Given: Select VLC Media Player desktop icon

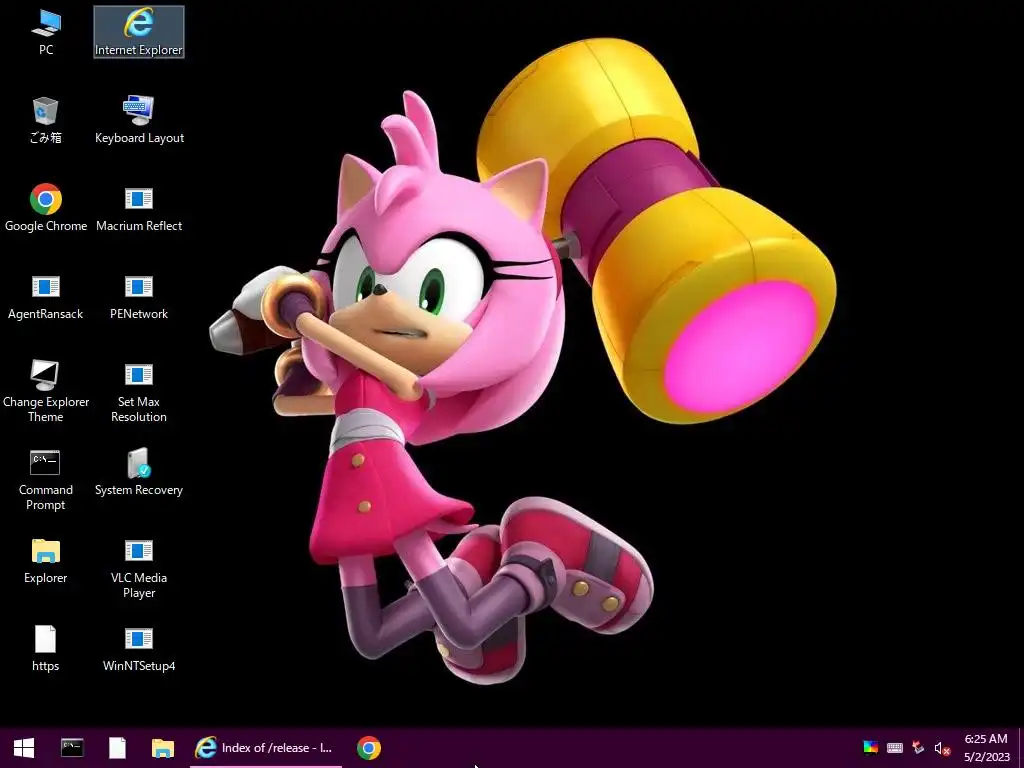Looking at the screenshot, I should [x=139, y=568].
